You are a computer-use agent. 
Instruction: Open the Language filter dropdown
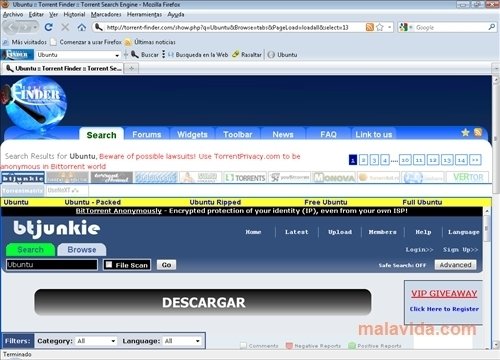click(183, 341)
